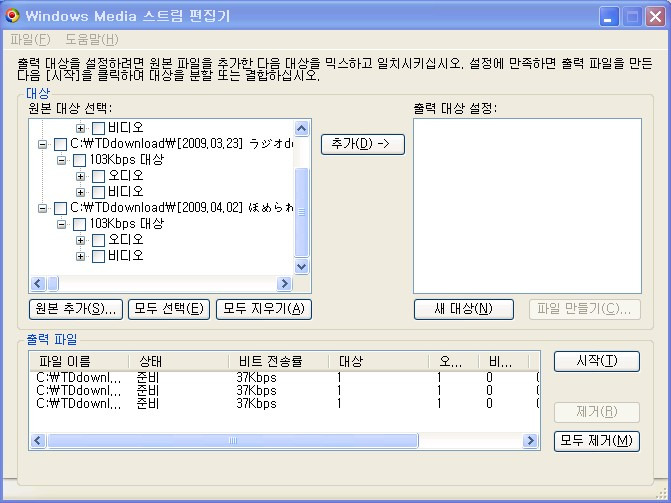Check 비디오 under the 2009.03.23 file
Image resolution: width=671 pixels, height=503 pixels.
[98, 192]
